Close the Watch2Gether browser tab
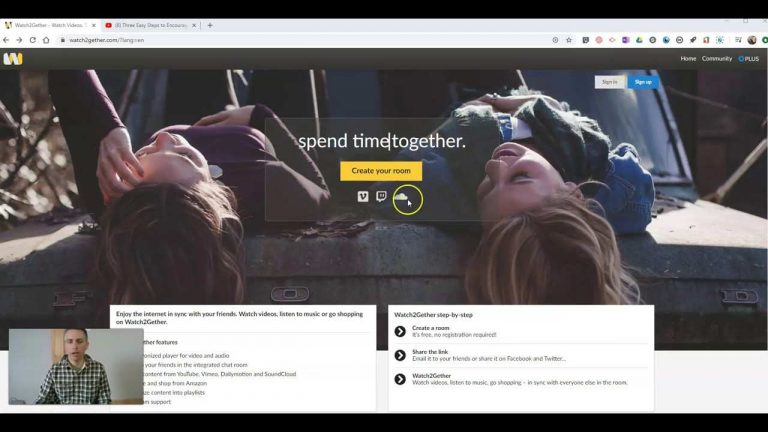This screenshot has width=768, height=432. pyautogui.click(x=94, y=25)
